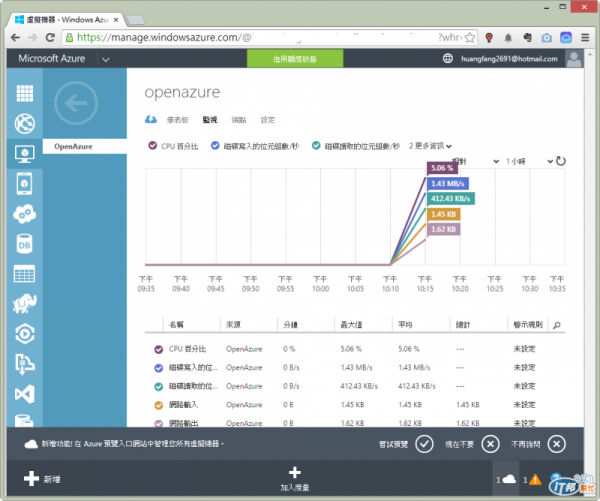Open SQL Databases DB icon in sidebar
The height and width of the screenshot is (501, 600).
[x=24, y=244]
